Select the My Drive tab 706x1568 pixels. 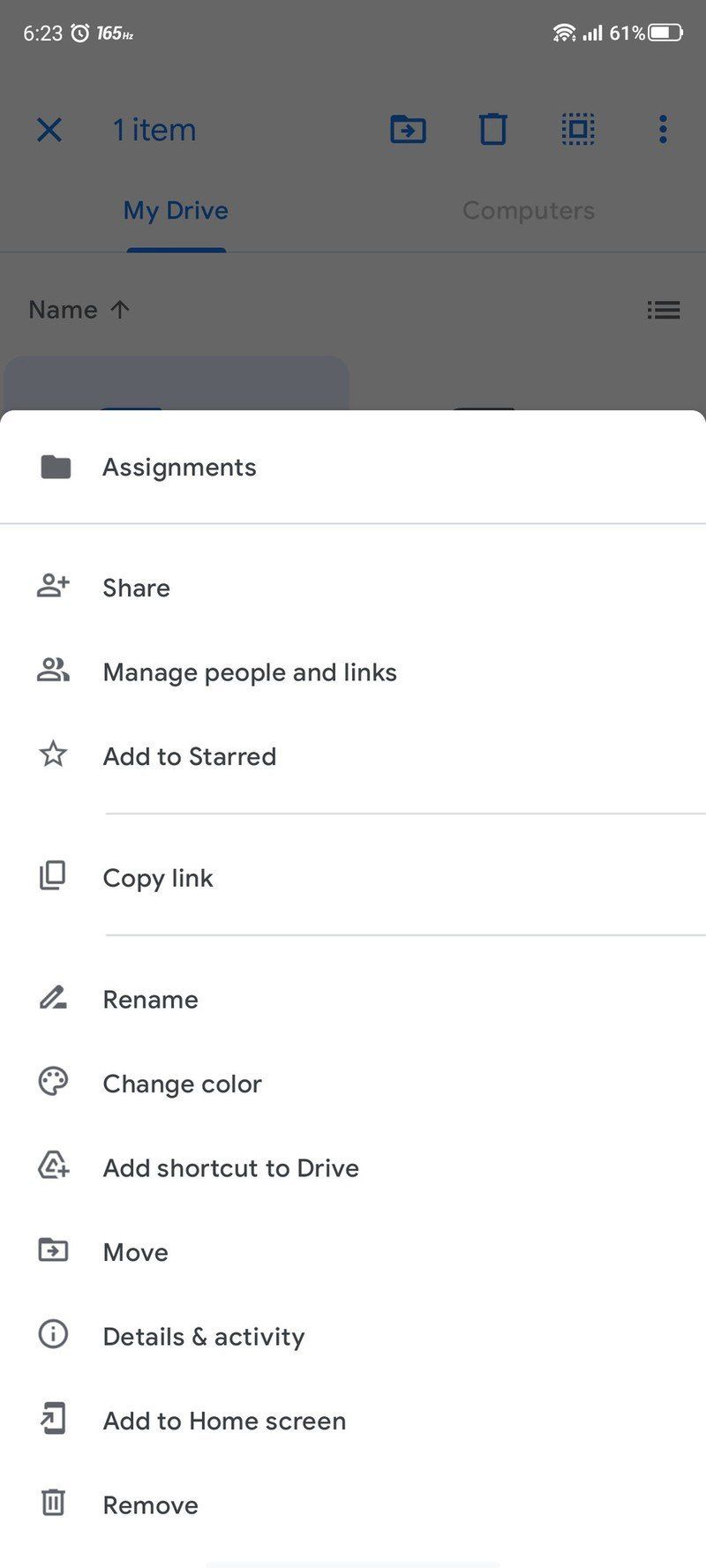(175, 210)
